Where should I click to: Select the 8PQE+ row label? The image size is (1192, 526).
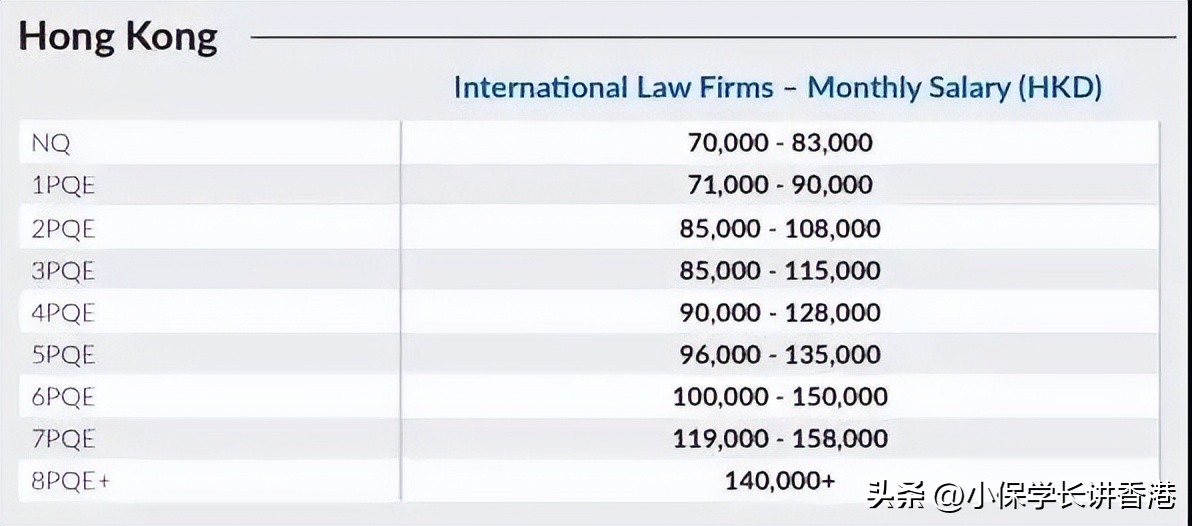70,481
